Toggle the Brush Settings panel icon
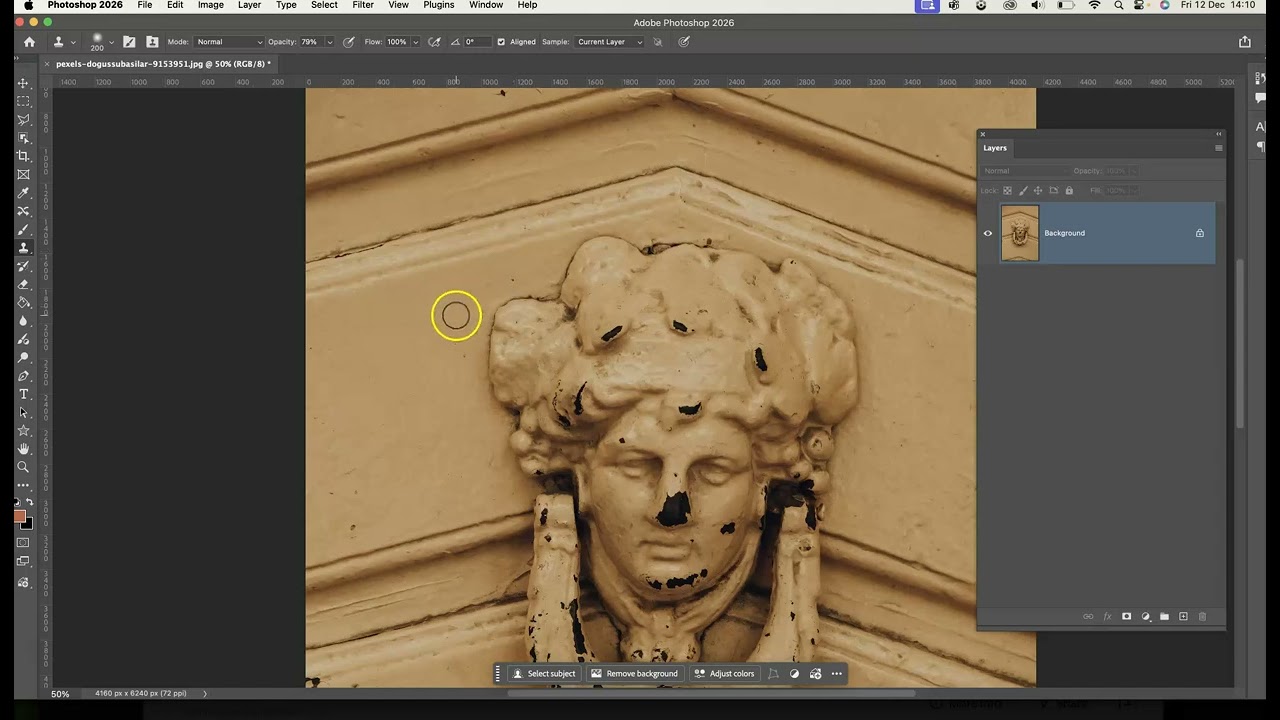The height and width of the screenshot is (720, 1280). 129,42
